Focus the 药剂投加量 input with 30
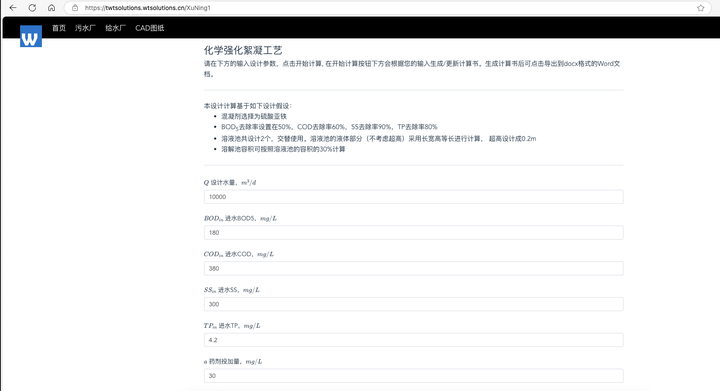This screenshot has width=720, height=391. click(x=413, y=376)
